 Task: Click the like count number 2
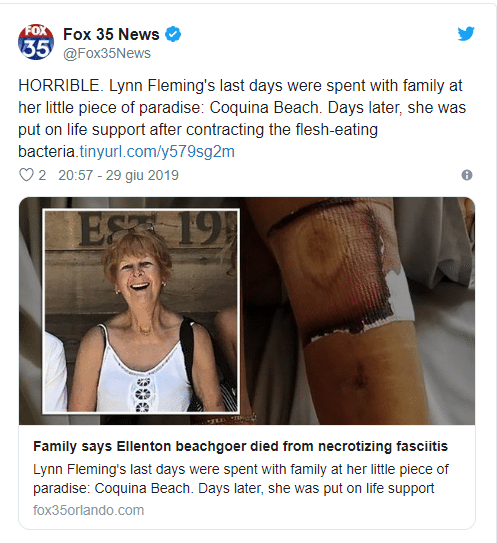click(x=42, y=175)
